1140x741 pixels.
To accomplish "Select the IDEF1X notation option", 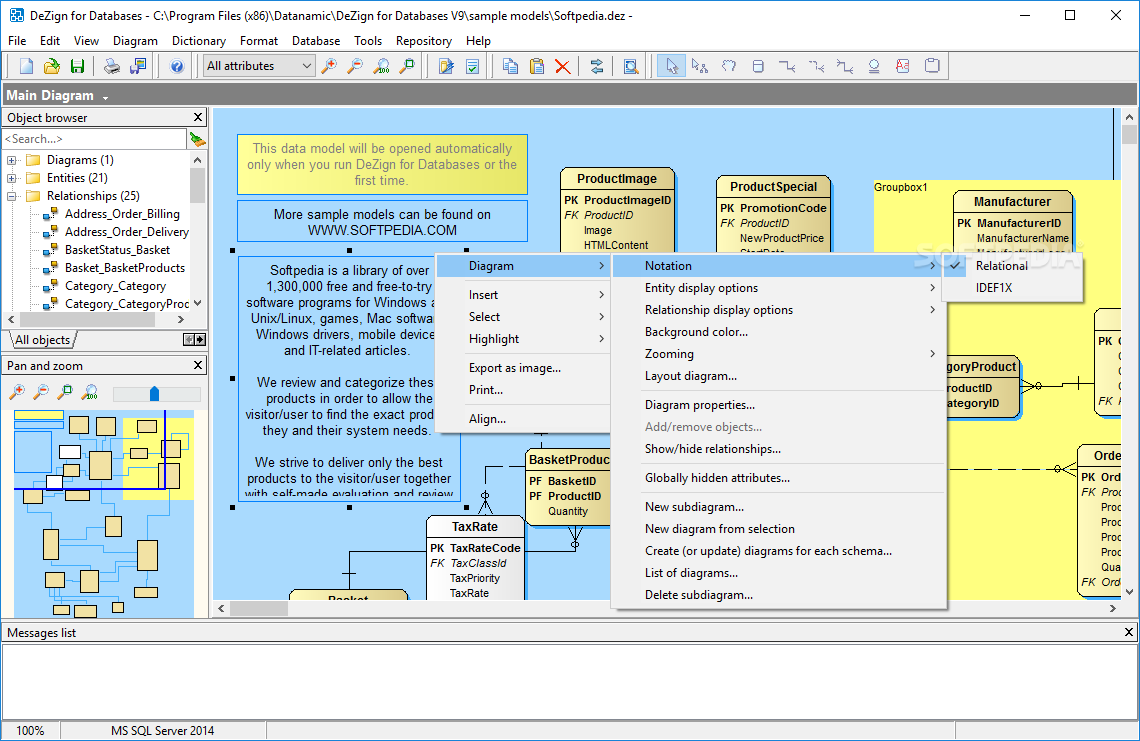I will (x=1012, y=288).
